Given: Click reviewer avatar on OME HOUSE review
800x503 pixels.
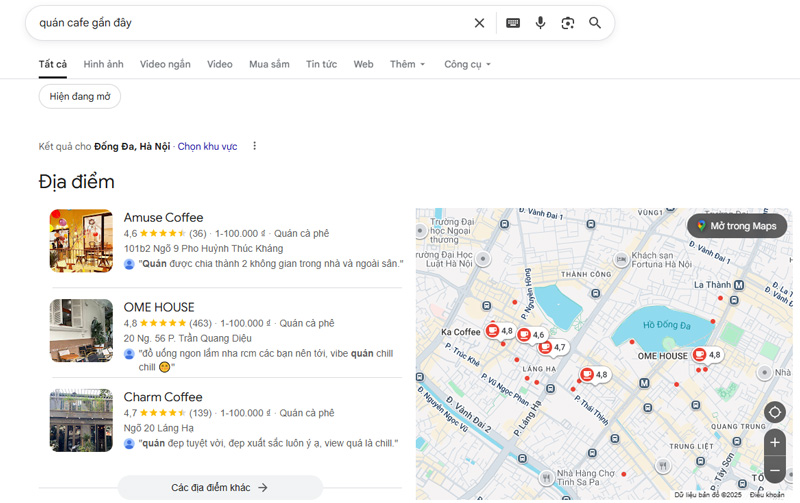Looking at the screenshot, I should (129, 354).
